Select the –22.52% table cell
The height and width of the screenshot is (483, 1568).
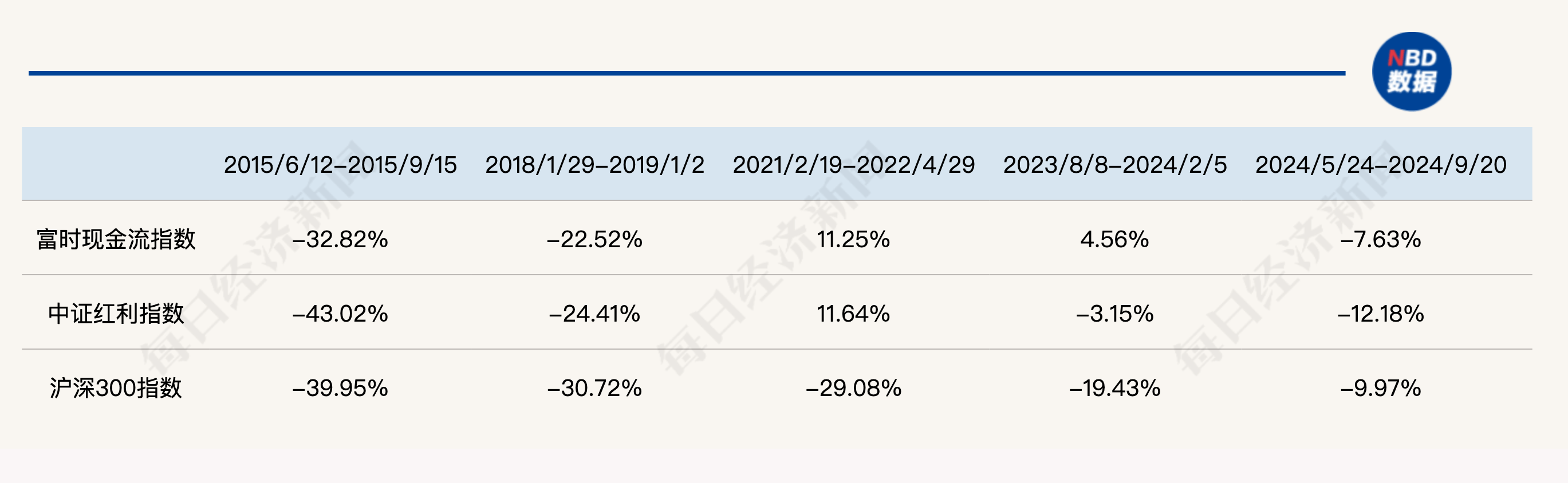[x=594, y=239]
